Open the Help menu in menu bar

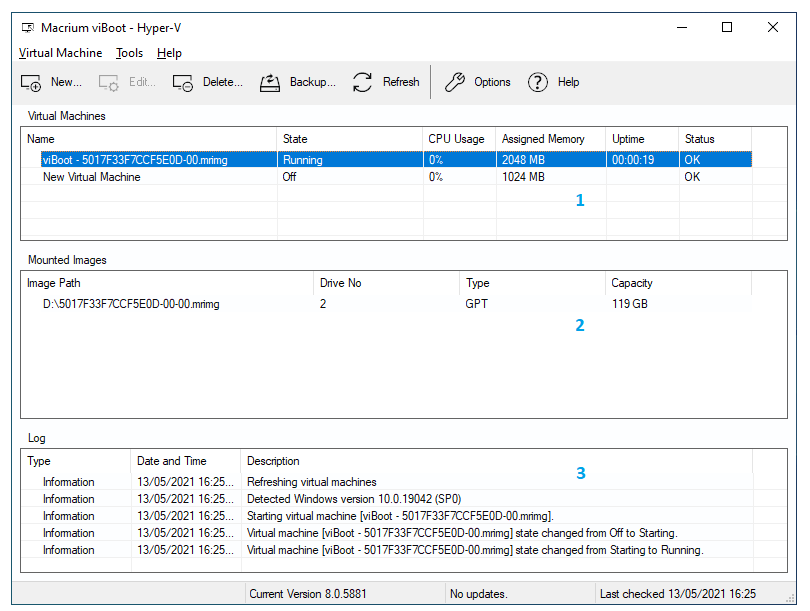[x=169, y=53]
